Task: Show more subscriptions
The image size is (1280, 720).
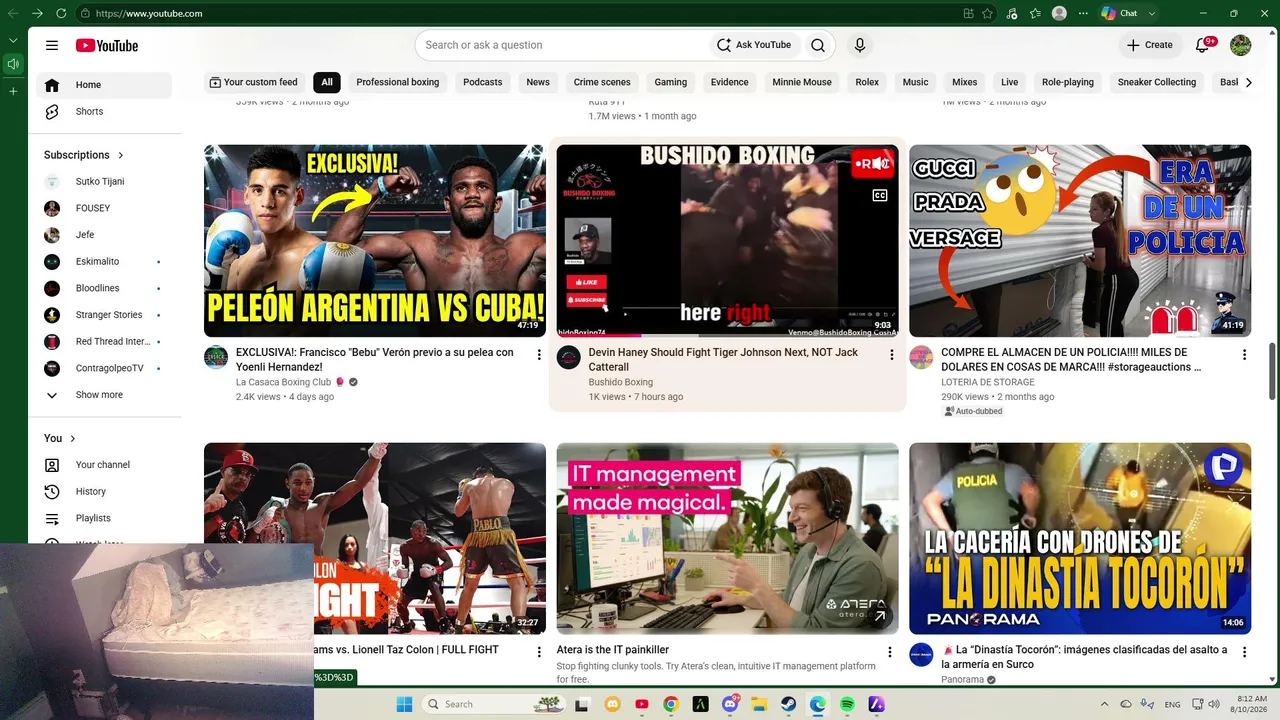Action: coord(104,395)
